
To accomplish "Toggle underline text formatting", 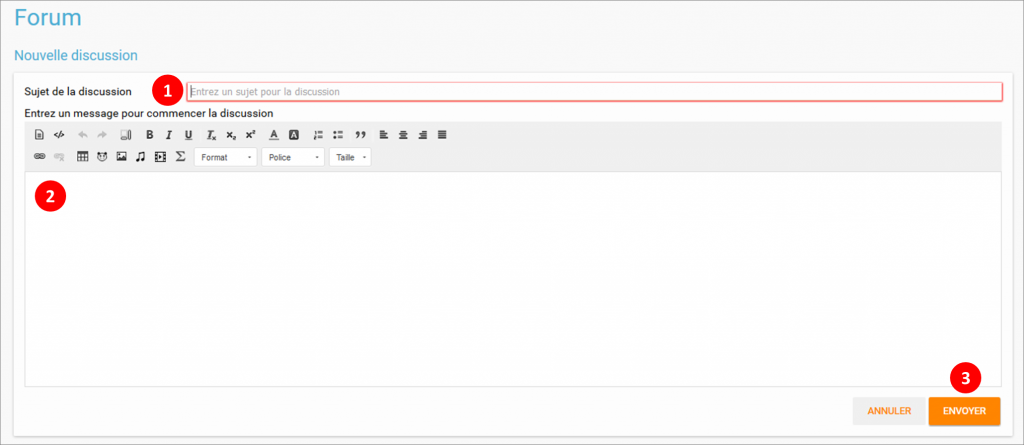I will click(x=188, y=134).
